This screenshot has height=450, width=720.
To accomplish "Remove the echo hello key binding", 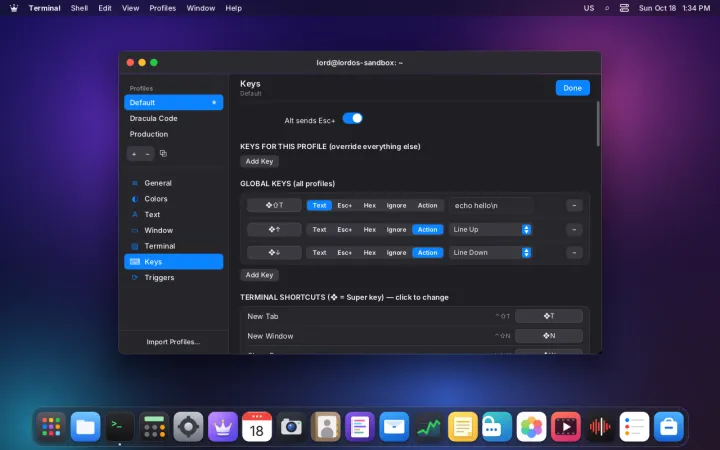I will coord(574,205).
